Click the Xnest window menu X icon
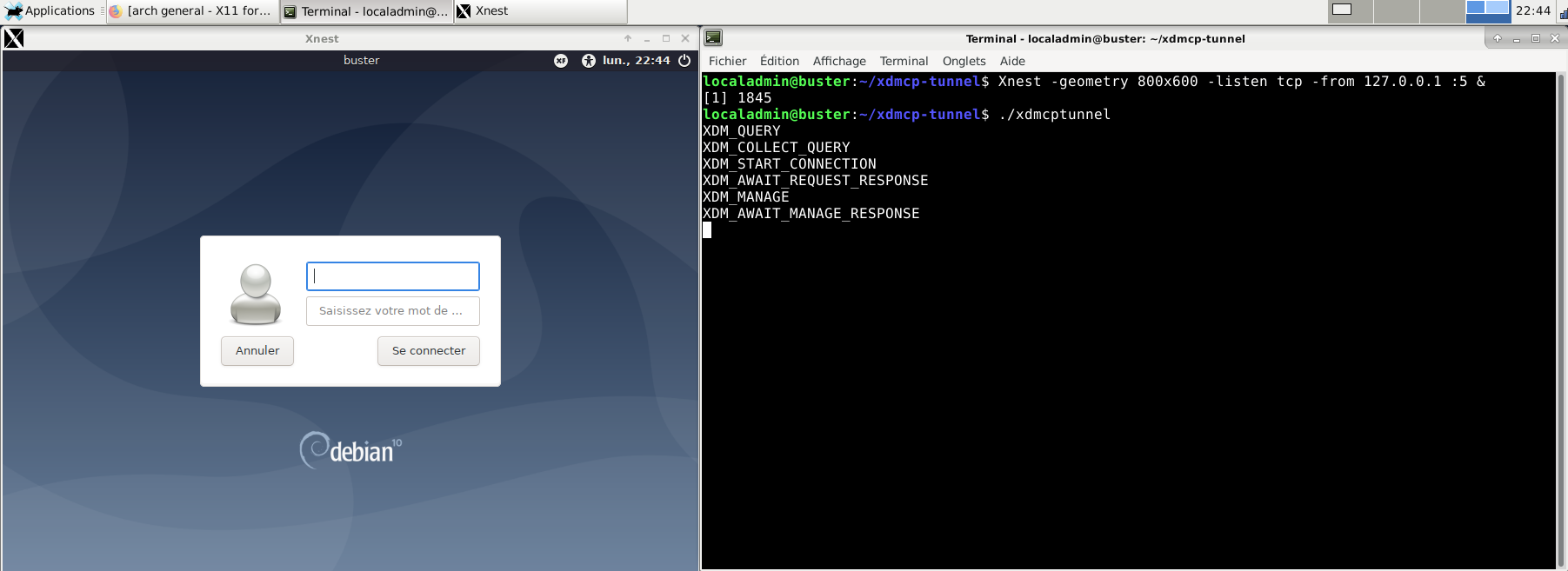 point(14,38)
